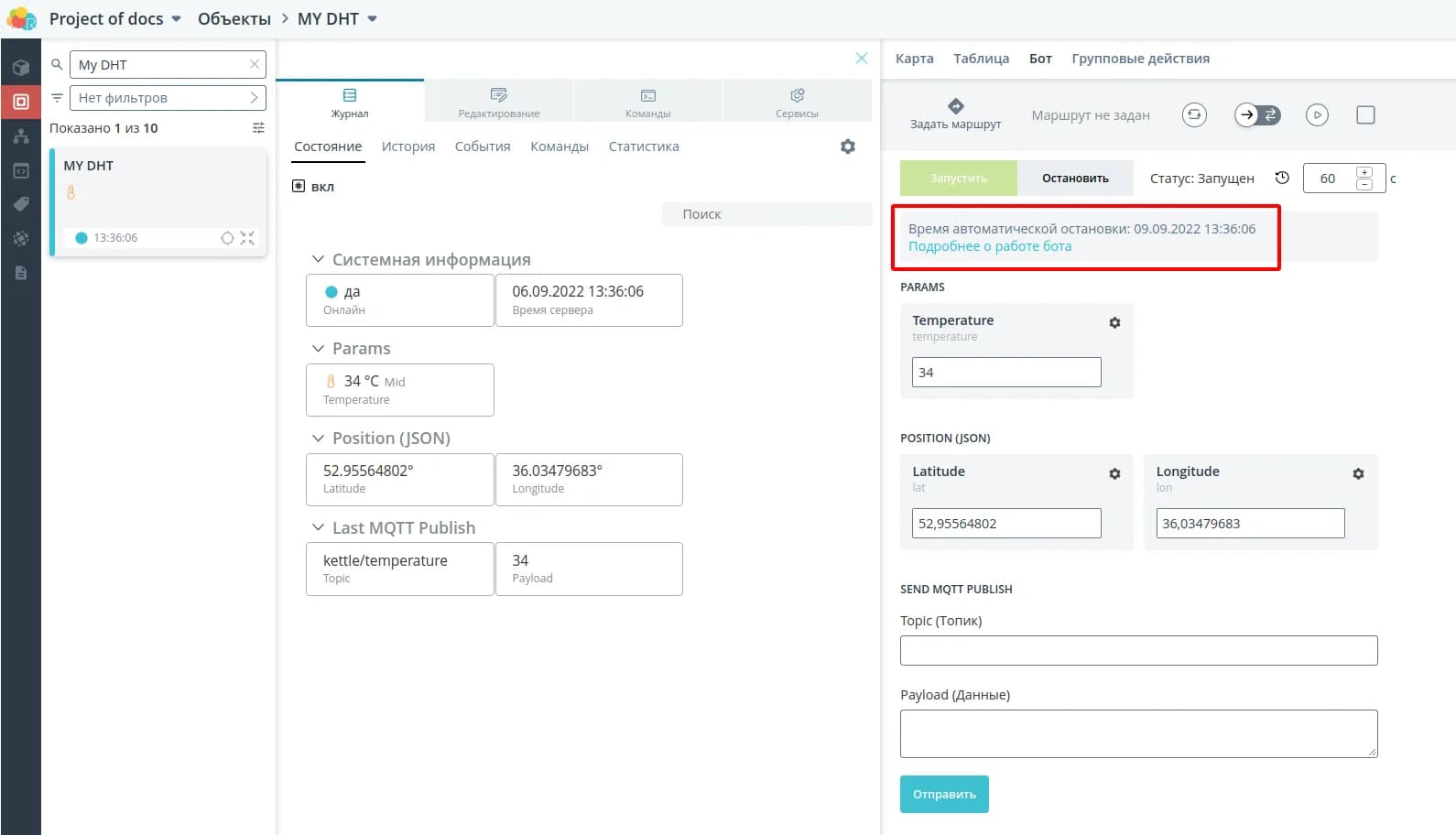
Task: Click the list settings icon beside Показано
Action: coord(258,128)
